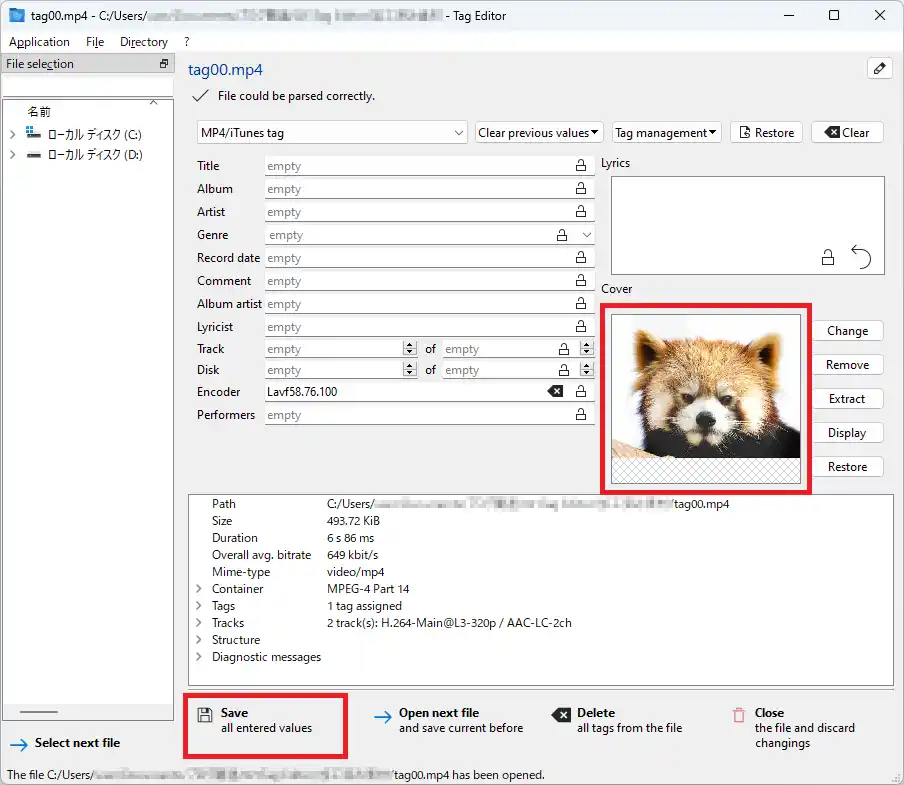Screen dimensions: 904x785
Task: Toggle the lock on the Artist field
Action: click(x=581, y=212)
